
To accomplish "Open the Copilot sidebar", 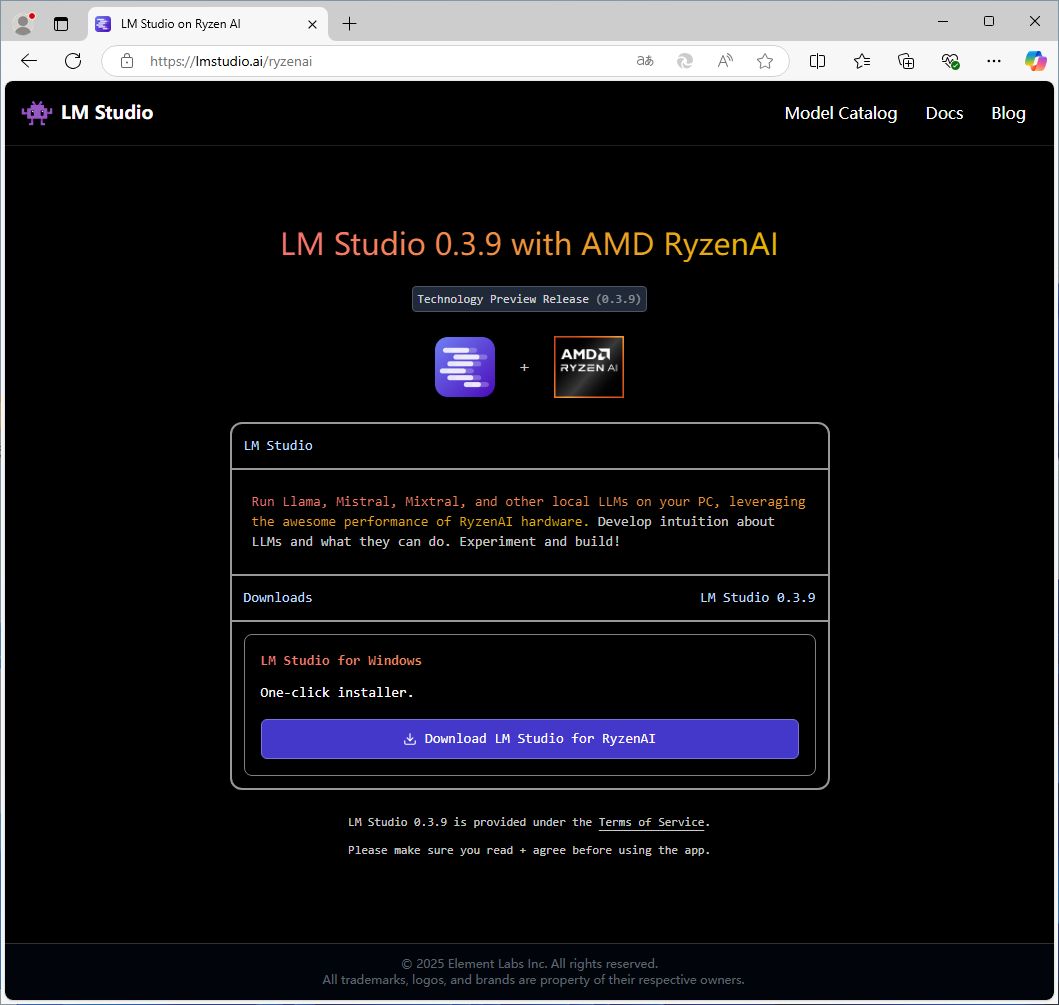I will (x=1035, y=61).
